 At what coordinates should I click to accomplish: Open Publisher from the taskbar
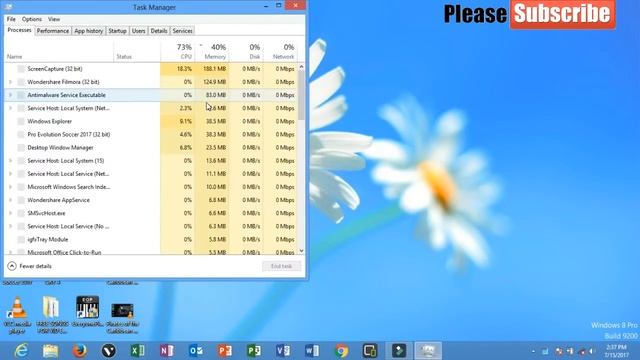point(253,351)
